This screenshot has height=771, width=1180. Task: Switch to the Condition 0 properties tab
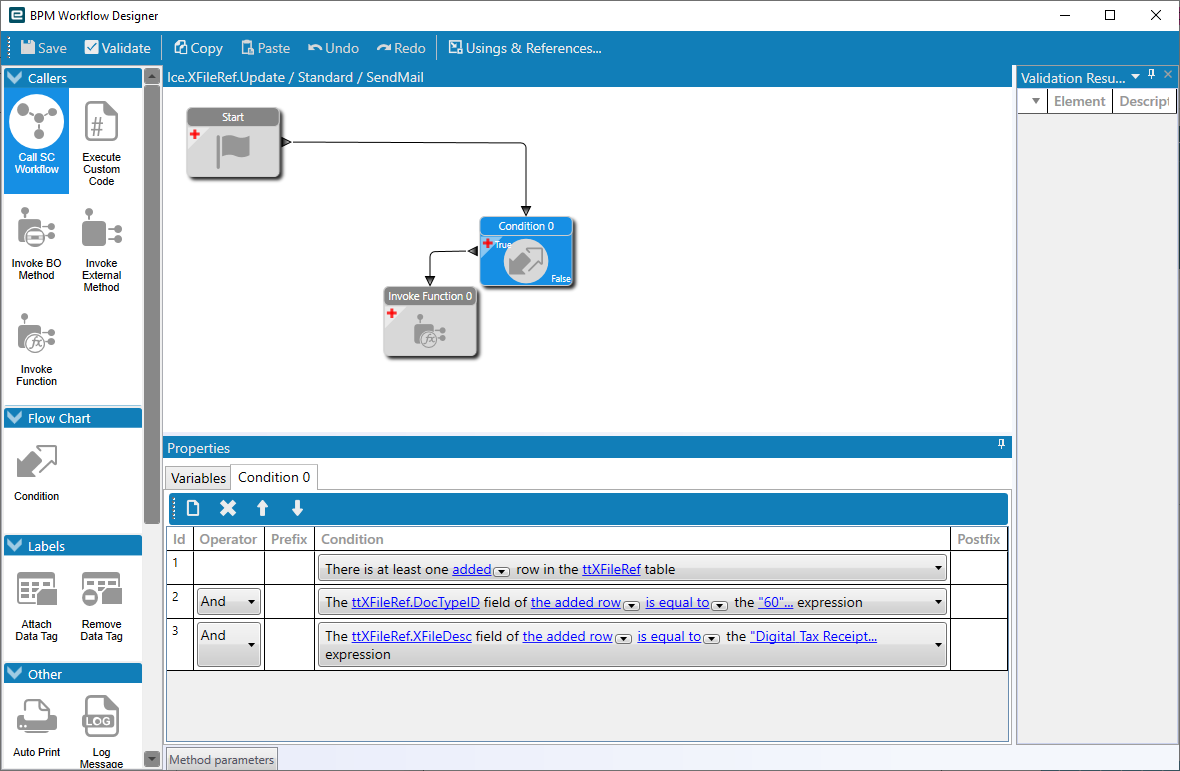[x=274, y=477]
